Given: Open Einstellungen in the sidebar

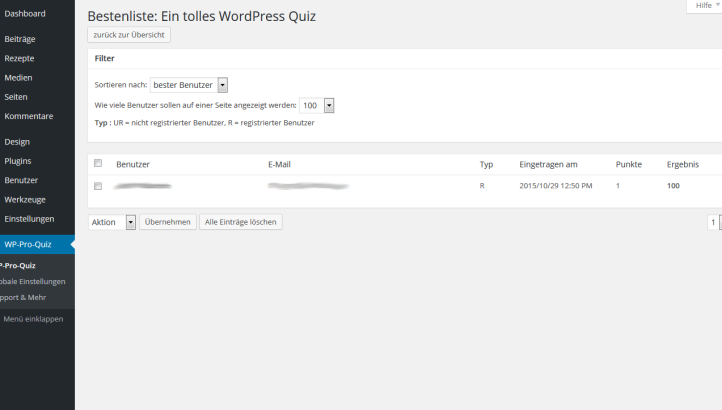Looking at the screenshot, I should [29, 219].
